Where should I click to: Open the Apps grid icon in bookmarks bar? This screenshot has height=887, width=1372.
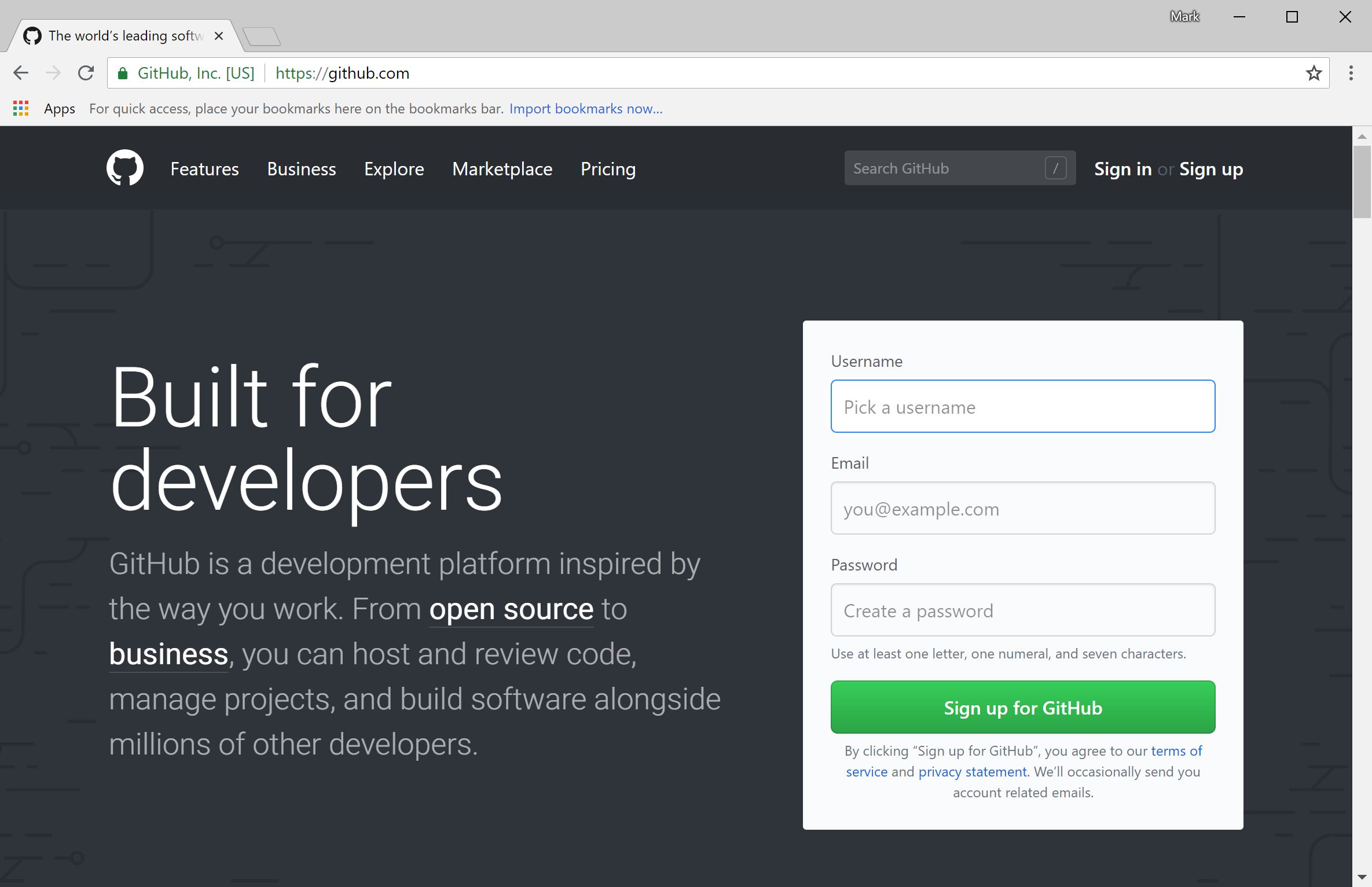21,108
